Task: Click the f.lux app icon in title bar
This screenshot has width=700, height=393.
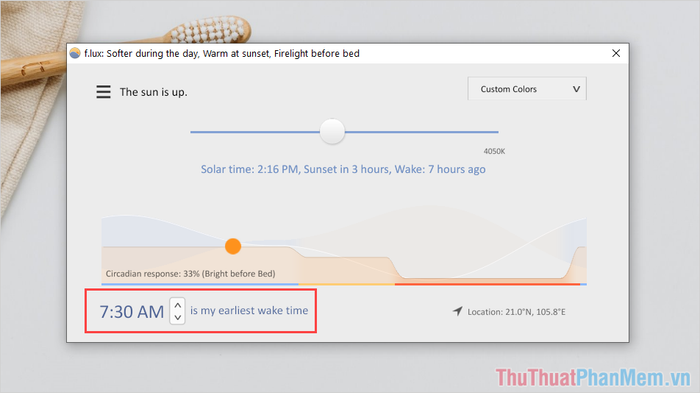Action: pyautogui.click(x=75, y=53)
